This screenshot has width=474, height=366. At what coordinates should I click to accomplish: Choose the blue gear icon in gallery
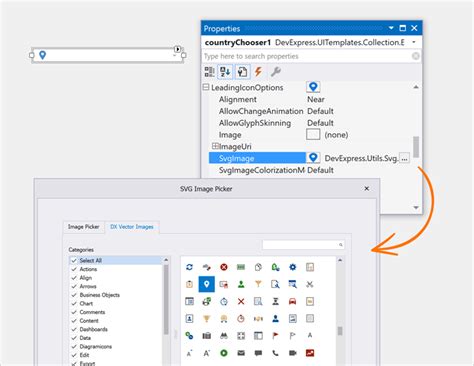pyautogui.click(x=292, y=267)
